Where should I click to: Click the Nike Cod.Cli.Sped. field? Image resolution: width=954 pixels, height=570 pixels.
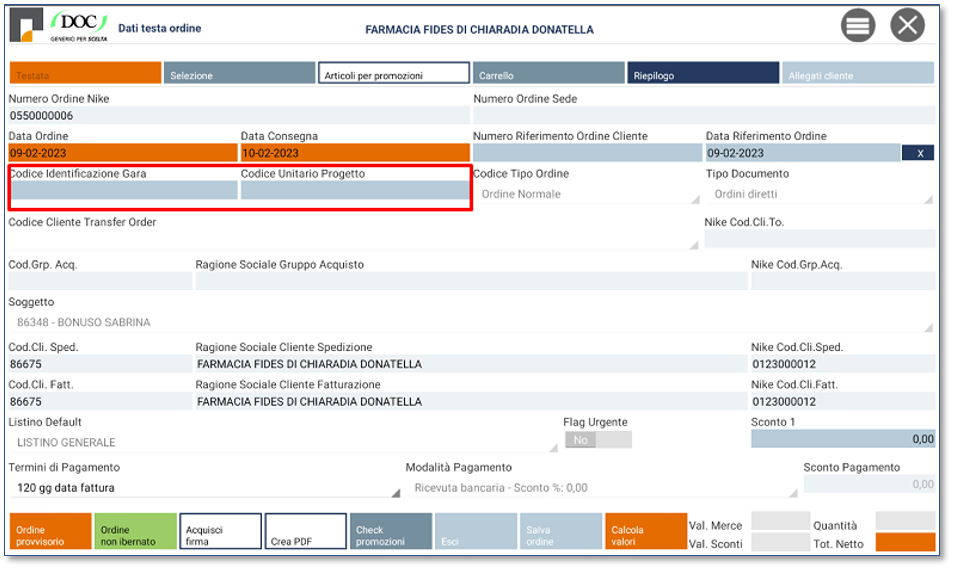[x=843, y=364]
